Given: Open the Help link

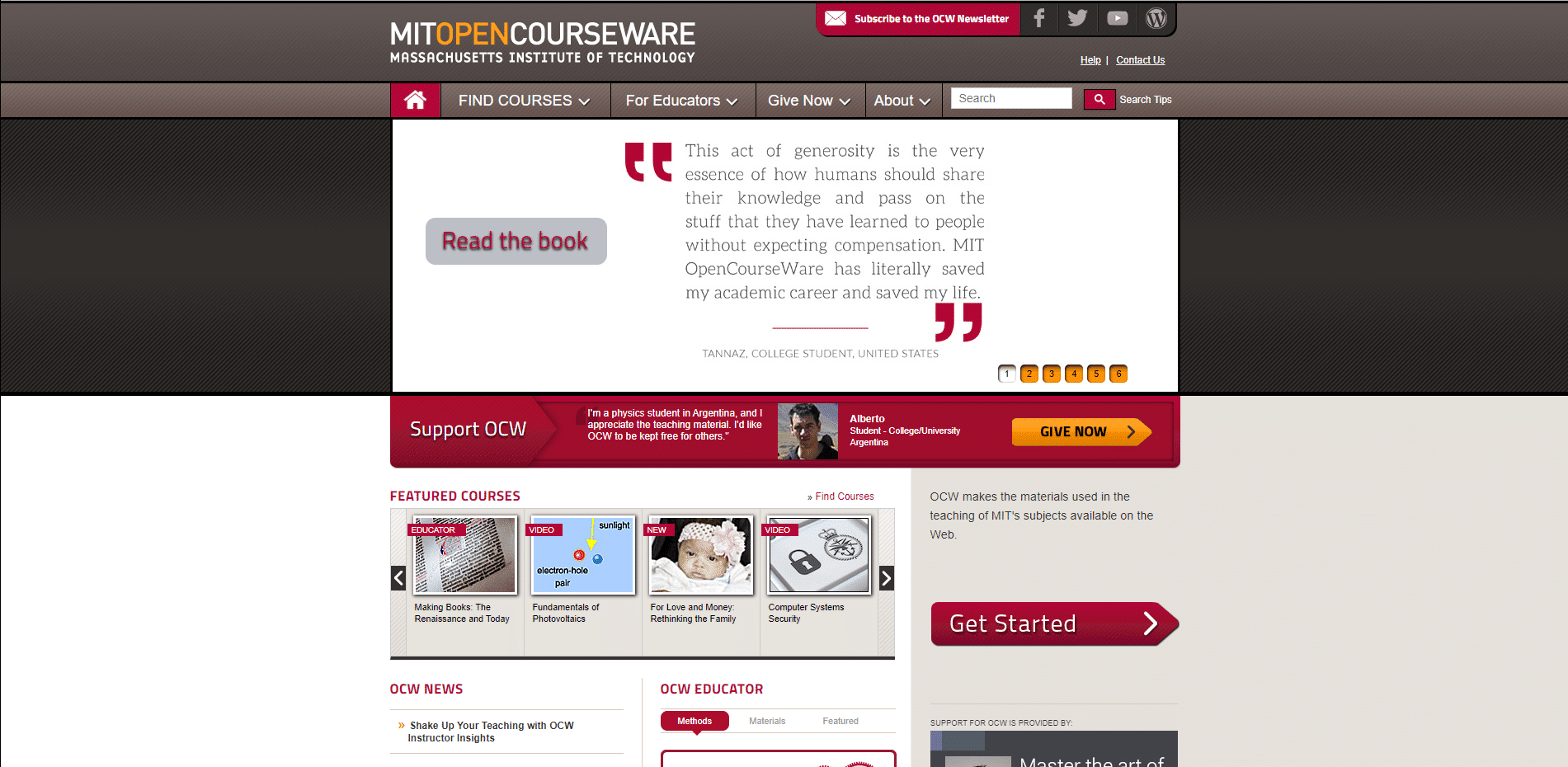Looking at the screenshot, I should point(1090,60).
